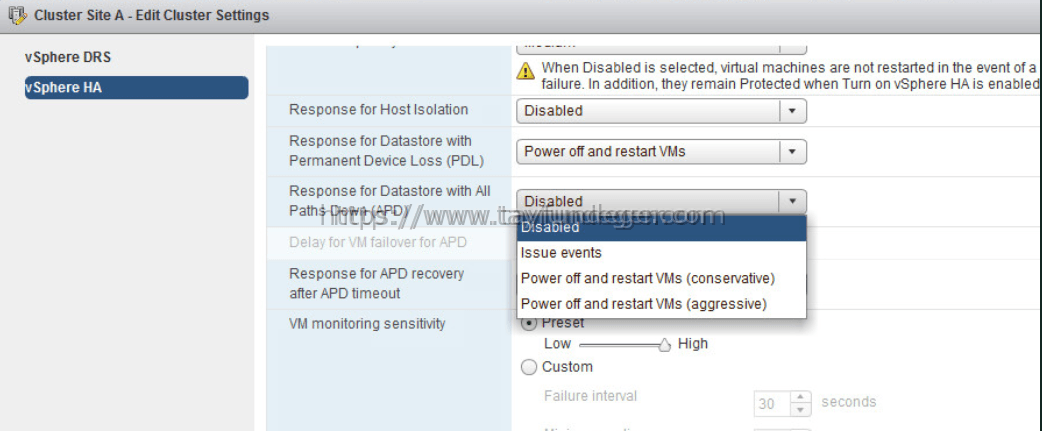Select the Custom monitoring sensitivity radio
The image size is (1042, 431).
tap(529, 367)
